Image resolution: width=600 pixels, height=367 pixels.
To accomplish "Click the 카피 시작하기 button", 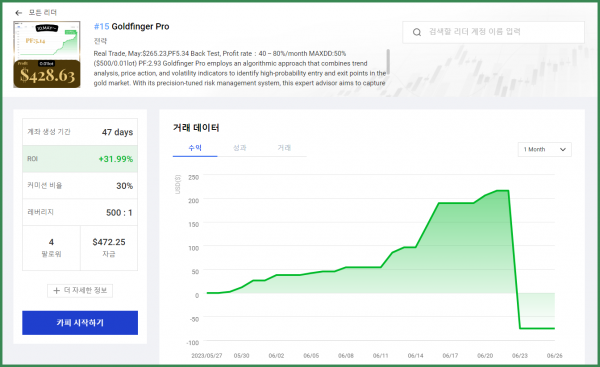I will pos(80,323).
